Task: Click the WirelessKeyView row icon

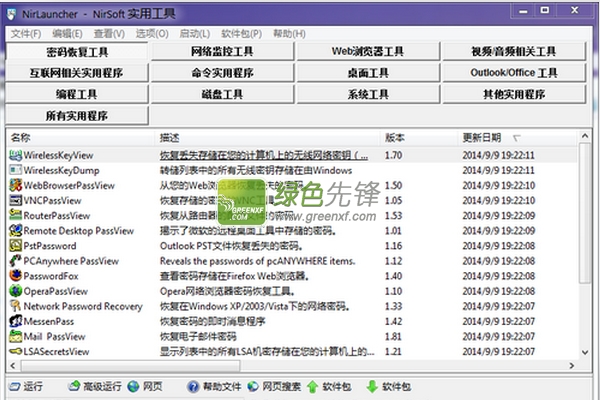Action: coord(15,155)
